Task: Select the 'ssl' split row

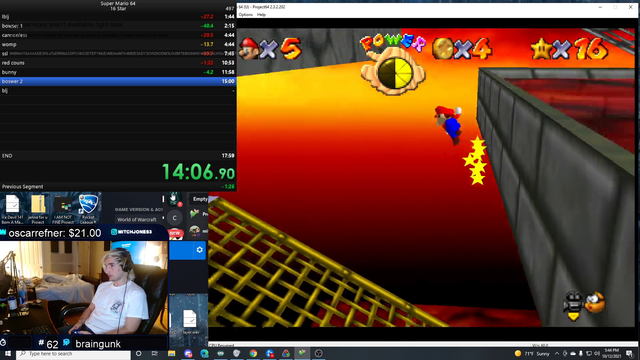Action: pyautogui.click(x=118, y=53)
